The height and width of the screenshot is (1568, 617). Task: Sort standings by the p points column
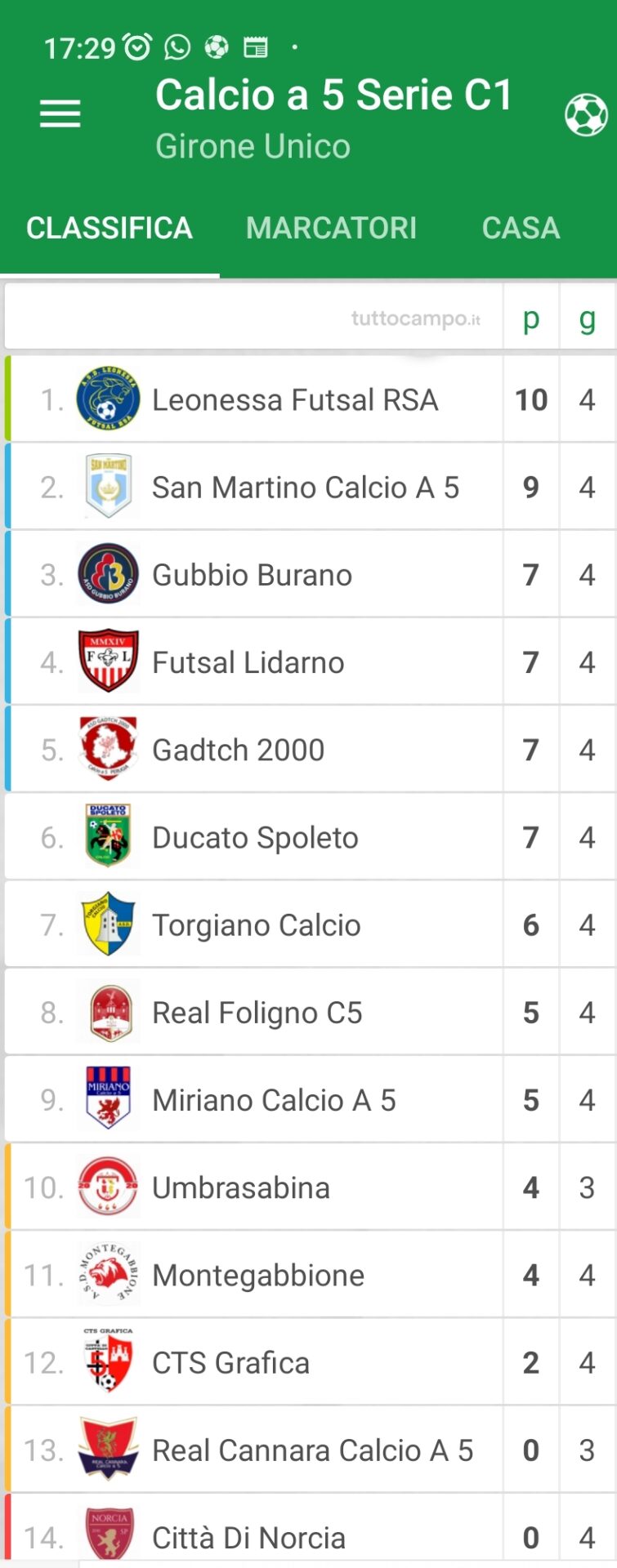531,318
